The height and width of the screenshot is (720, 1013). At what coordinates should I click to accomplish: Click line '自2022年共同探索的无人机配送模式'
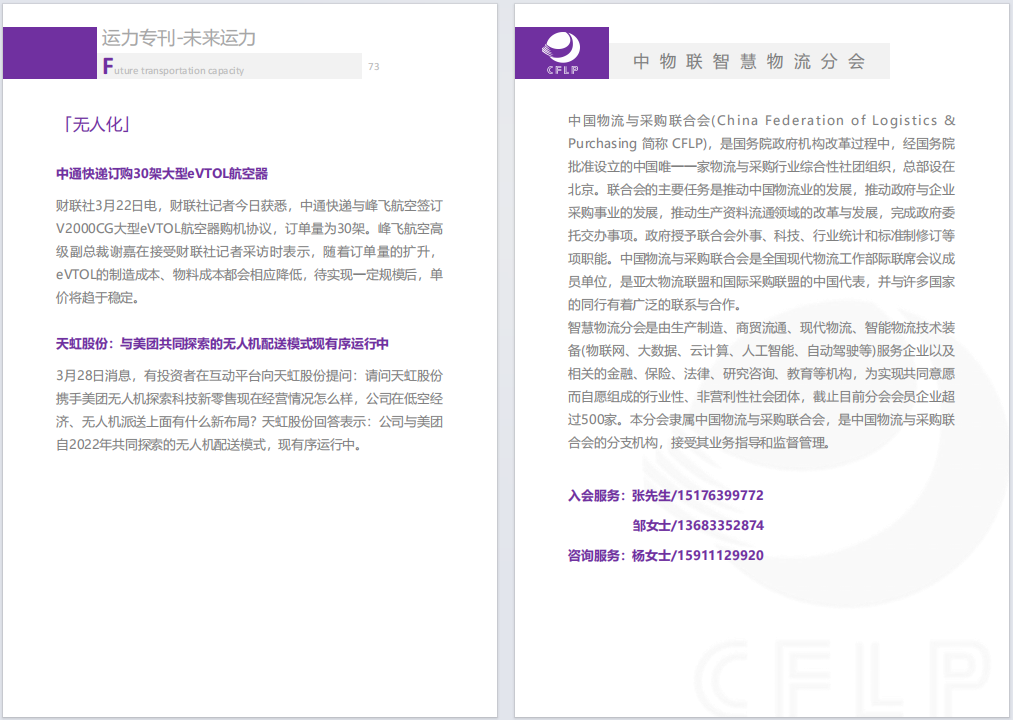point(209,445)
